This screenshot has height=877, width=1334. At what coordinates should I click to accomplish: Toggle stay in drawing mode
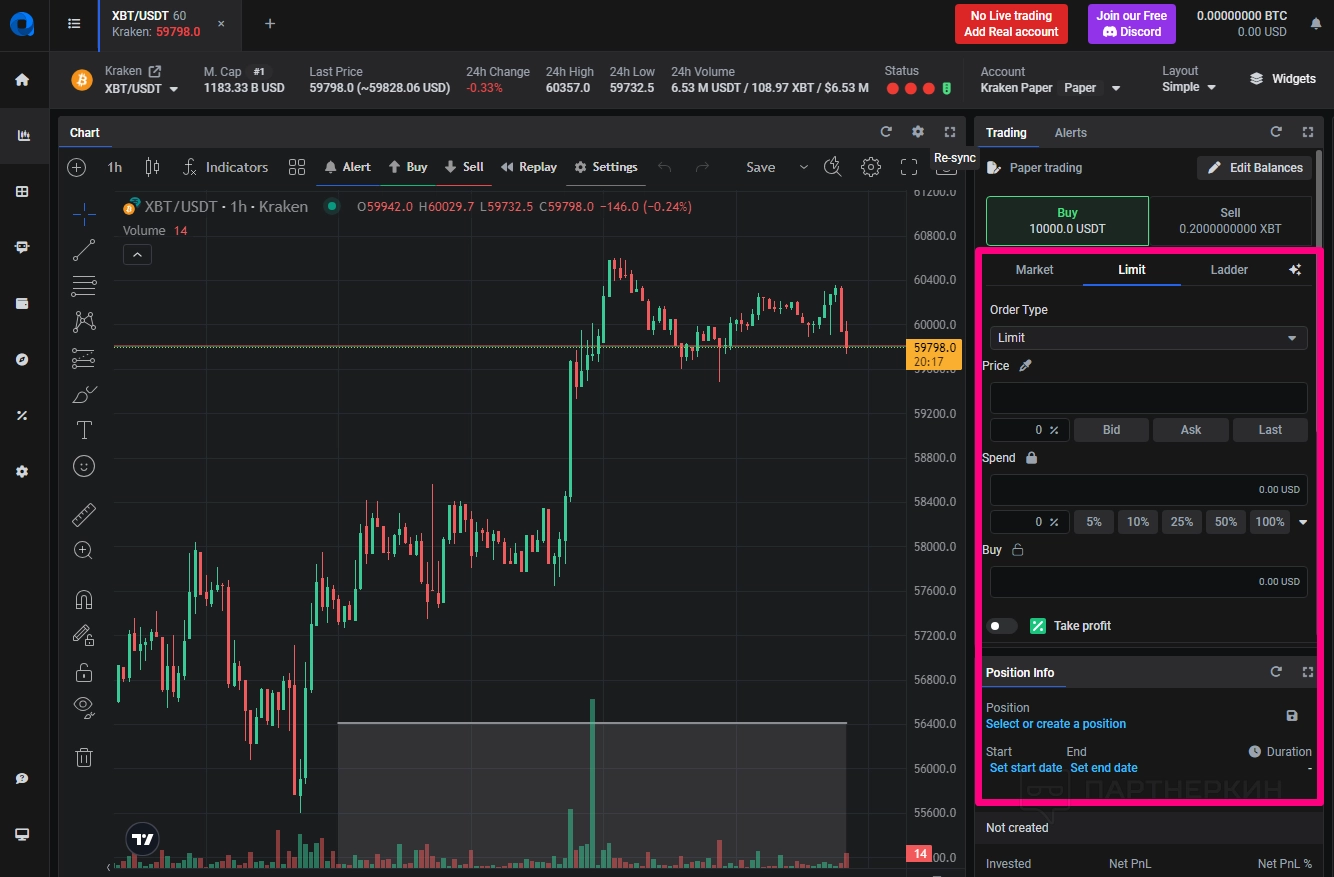[84, 635]
